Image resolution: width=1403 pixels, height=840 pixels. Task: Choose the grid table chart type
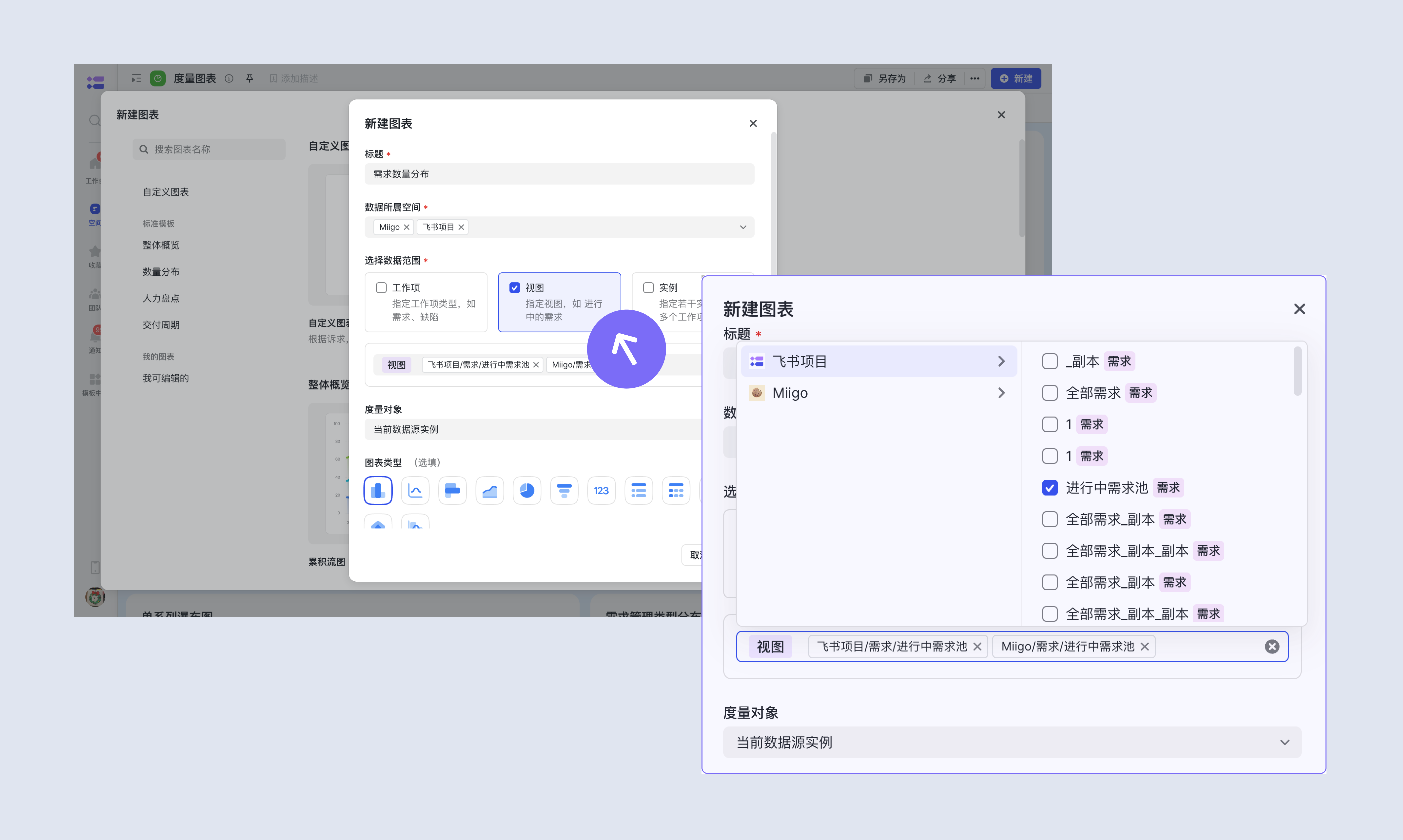coord(676,490)
